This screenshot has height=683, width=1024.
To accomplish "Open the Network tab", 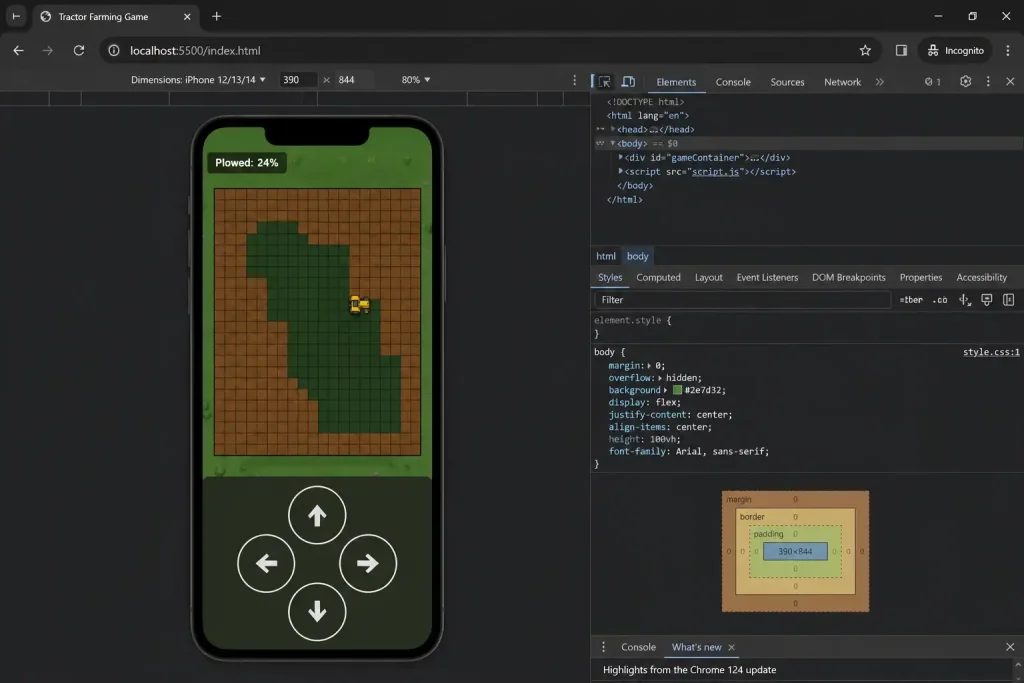I will (842, 82).
